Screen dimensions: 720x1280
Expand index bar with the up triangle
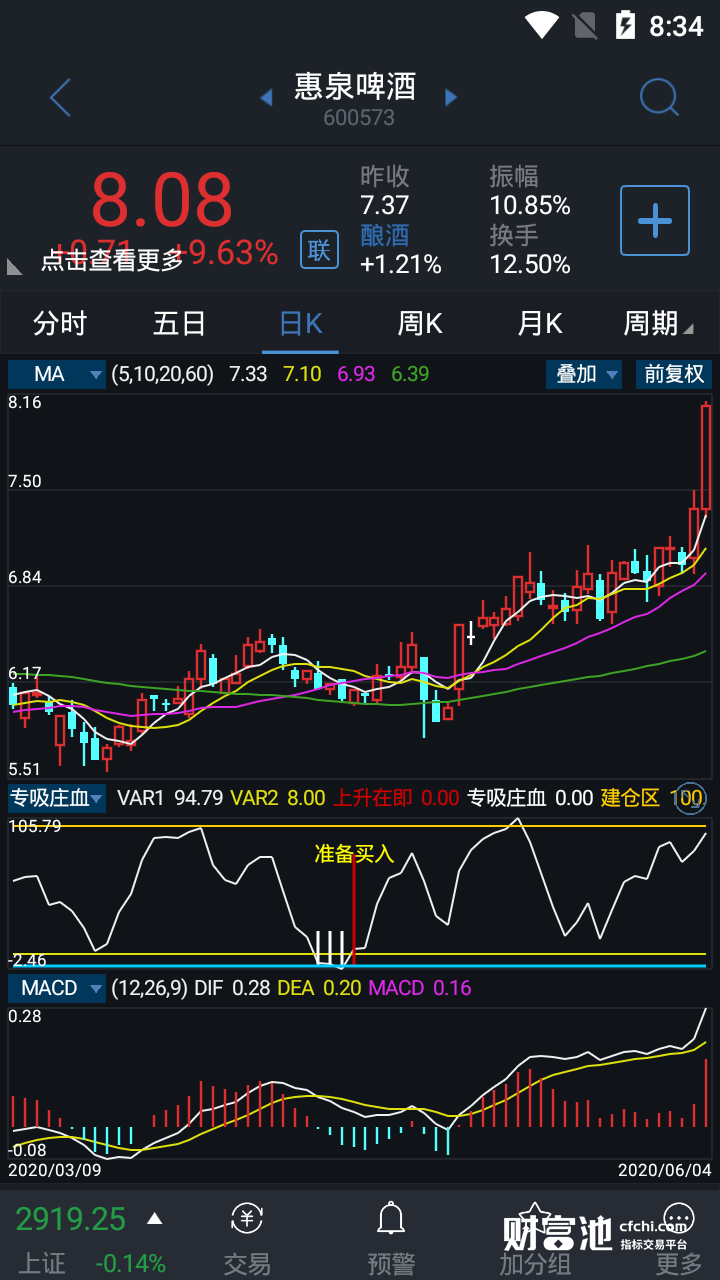(154, 1218)
